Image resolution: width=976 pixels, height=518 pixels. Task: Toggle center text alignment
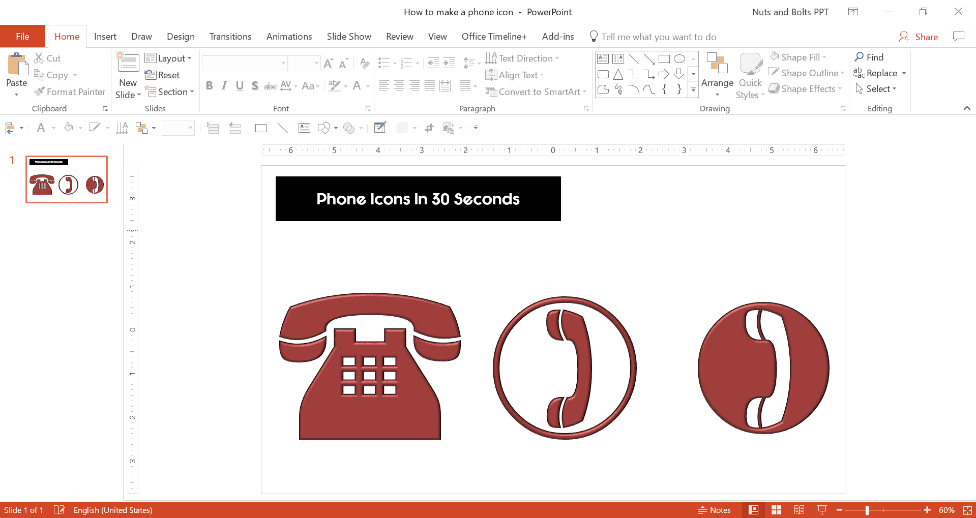pos(399,85)
